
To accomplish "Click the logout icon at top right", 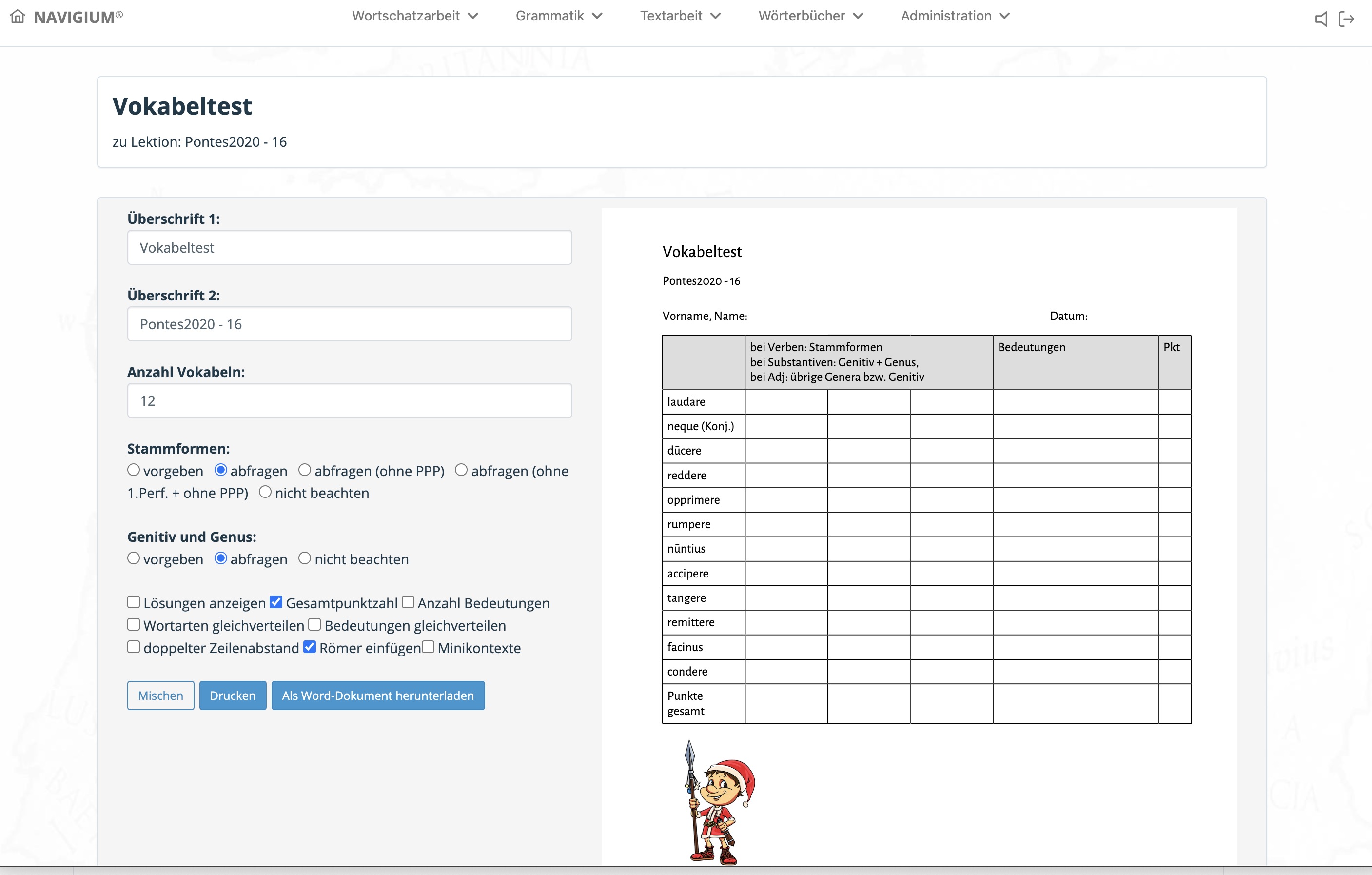I will pos(1346,19).
